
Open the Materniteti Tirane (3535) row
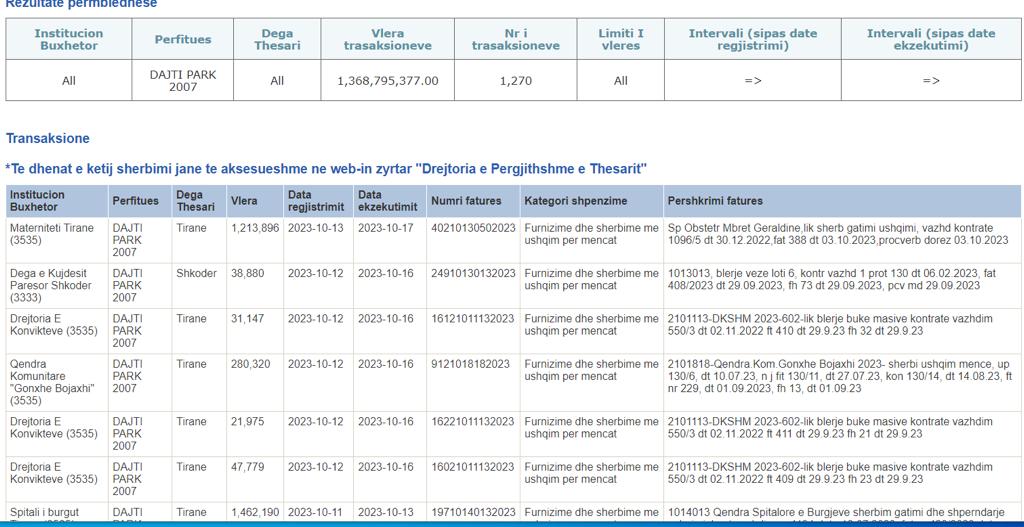[x=52, y=234]
